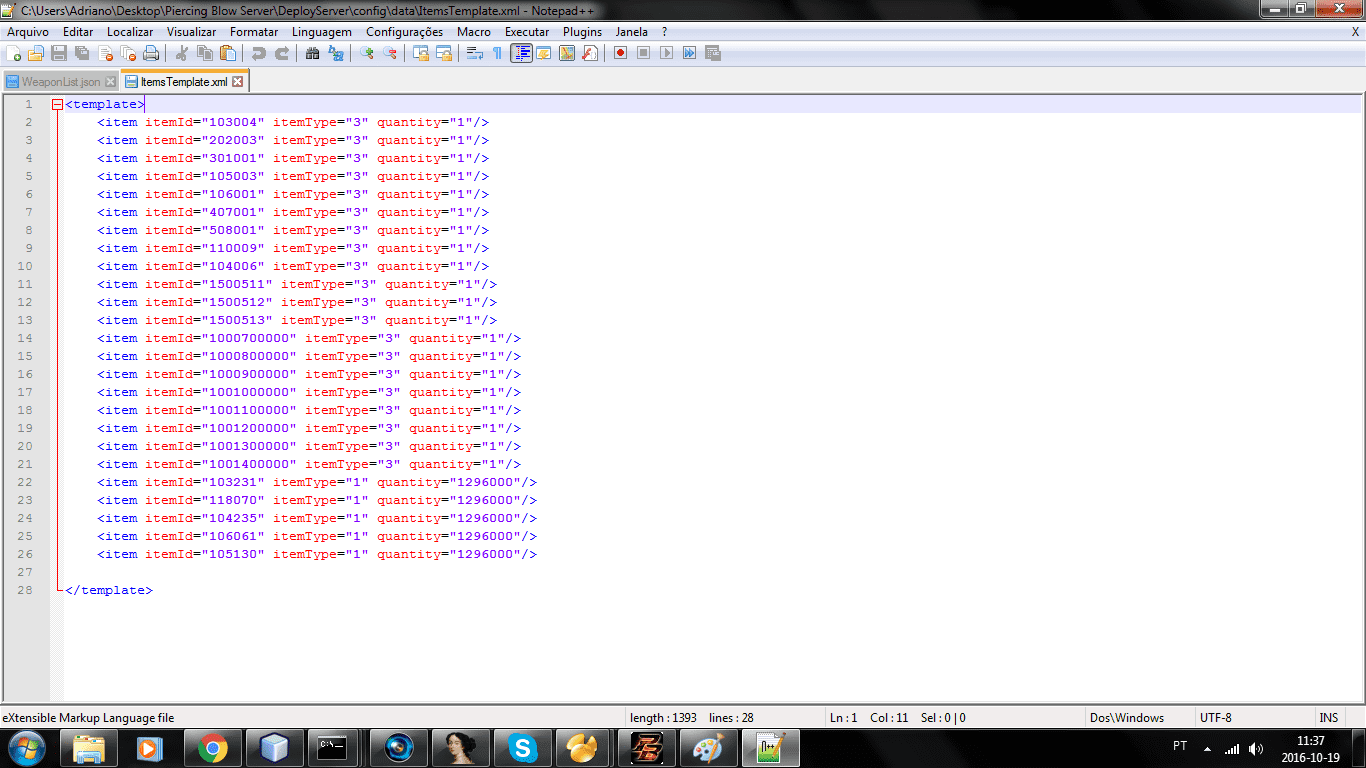Viewport: 1366px width, 768px height.
Task: Click INS insert mode indicator
Action: (1329, 718)
